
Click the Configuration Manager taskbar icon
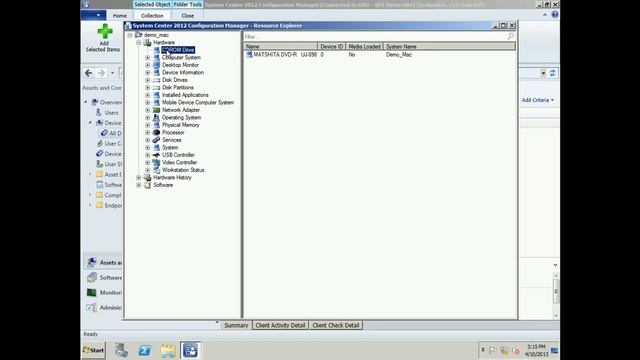tap(190, 350)
